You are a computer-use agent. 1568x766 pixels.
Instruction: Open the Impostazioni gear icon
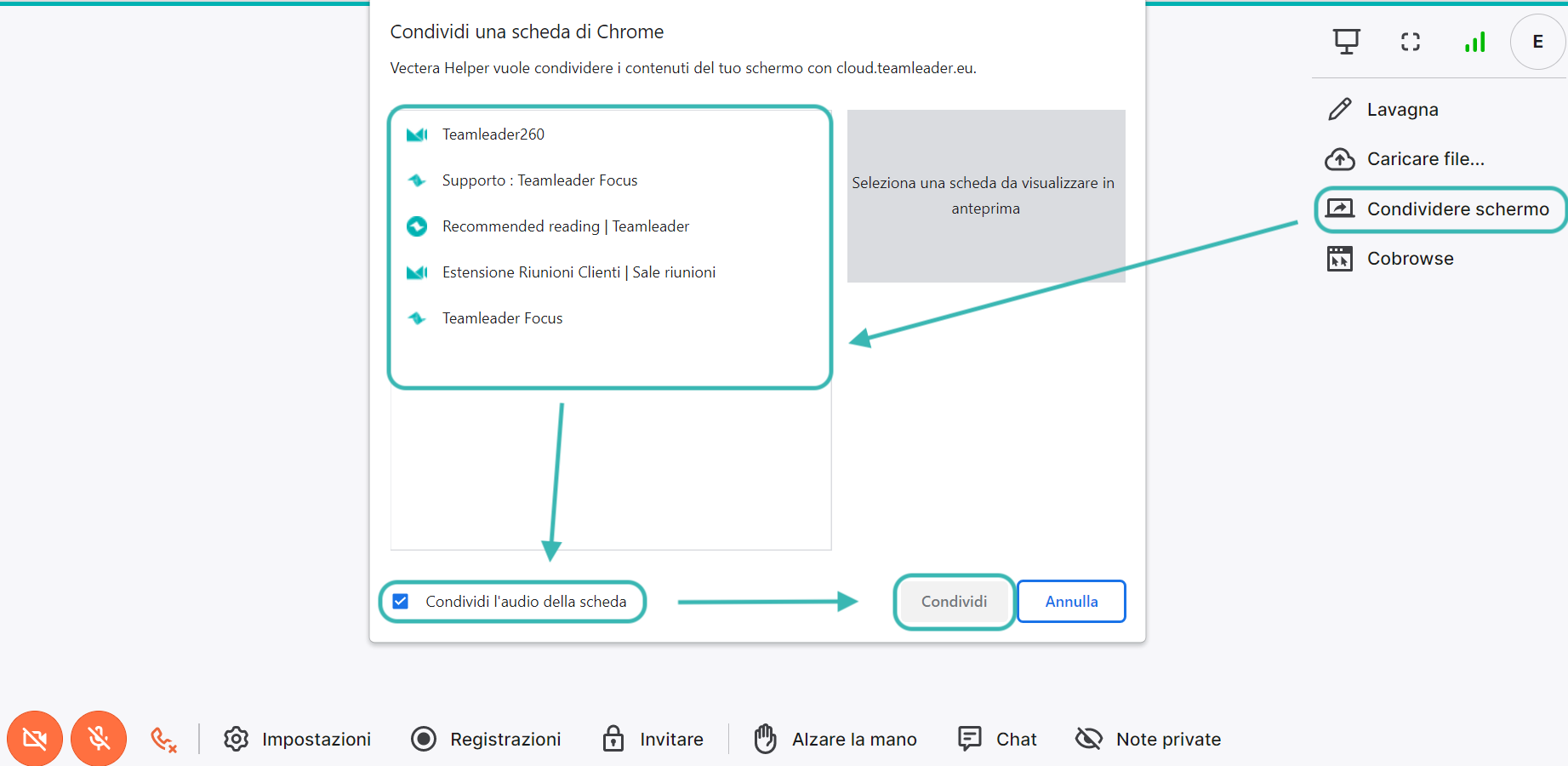coord(236,739)
